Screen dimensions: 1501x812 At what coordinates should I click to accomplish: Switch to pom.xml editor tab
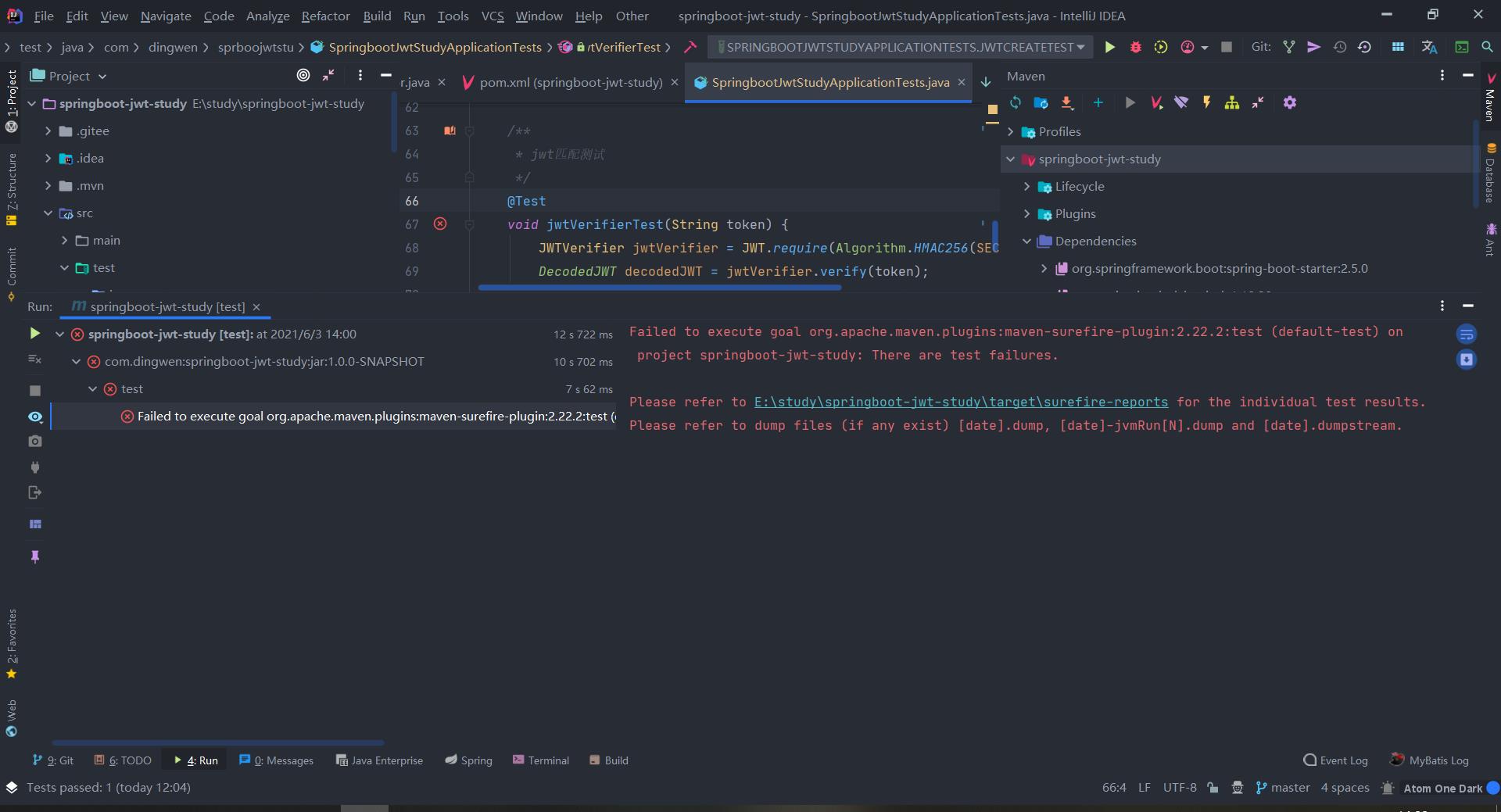(570, 82)
